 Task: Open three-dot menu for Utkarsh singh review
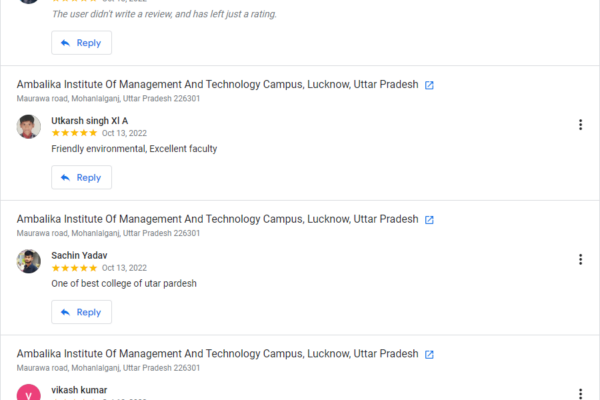tap(580, 125)
